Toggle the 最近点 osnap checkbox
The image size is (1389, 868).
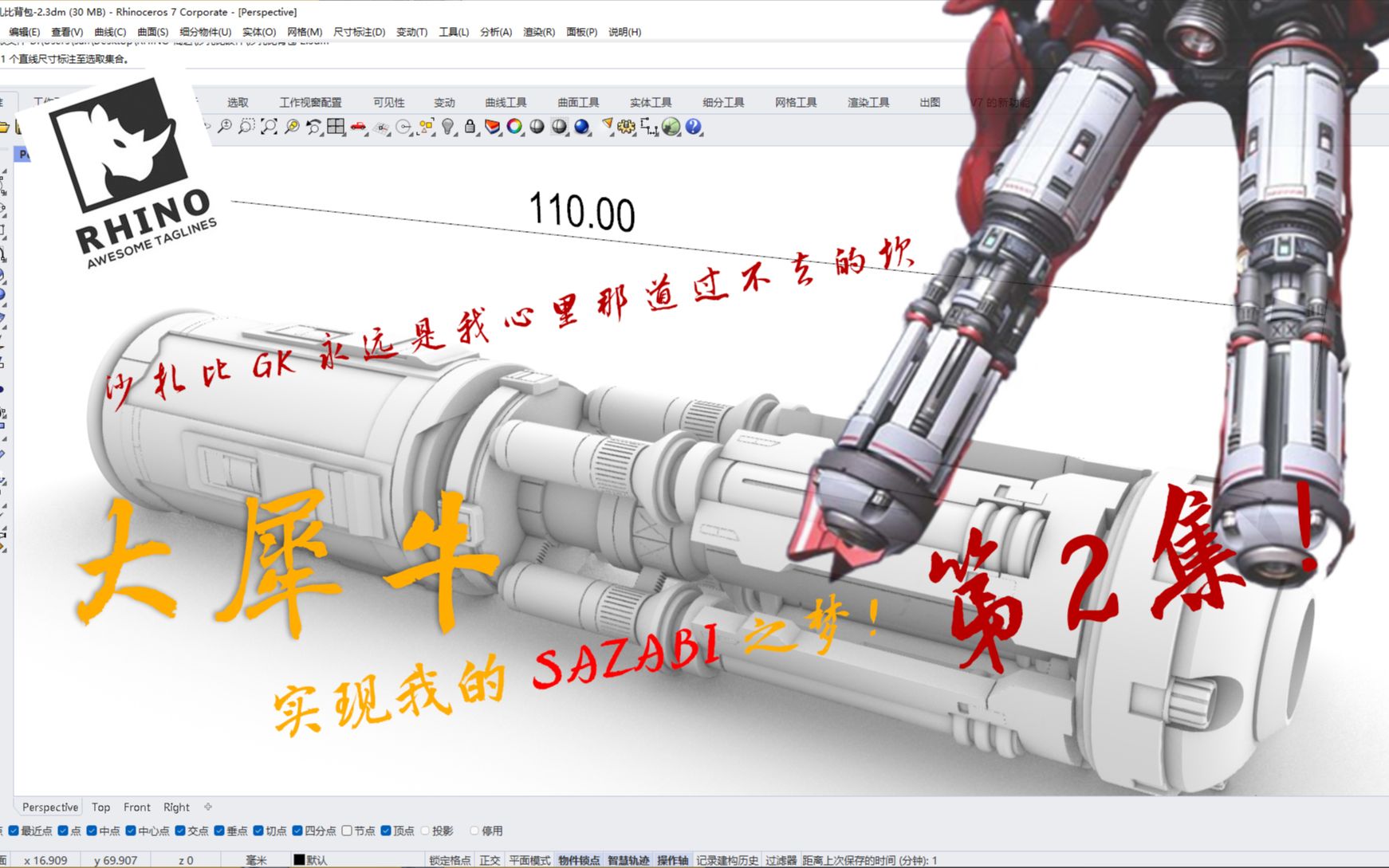[x=14, y=831]
